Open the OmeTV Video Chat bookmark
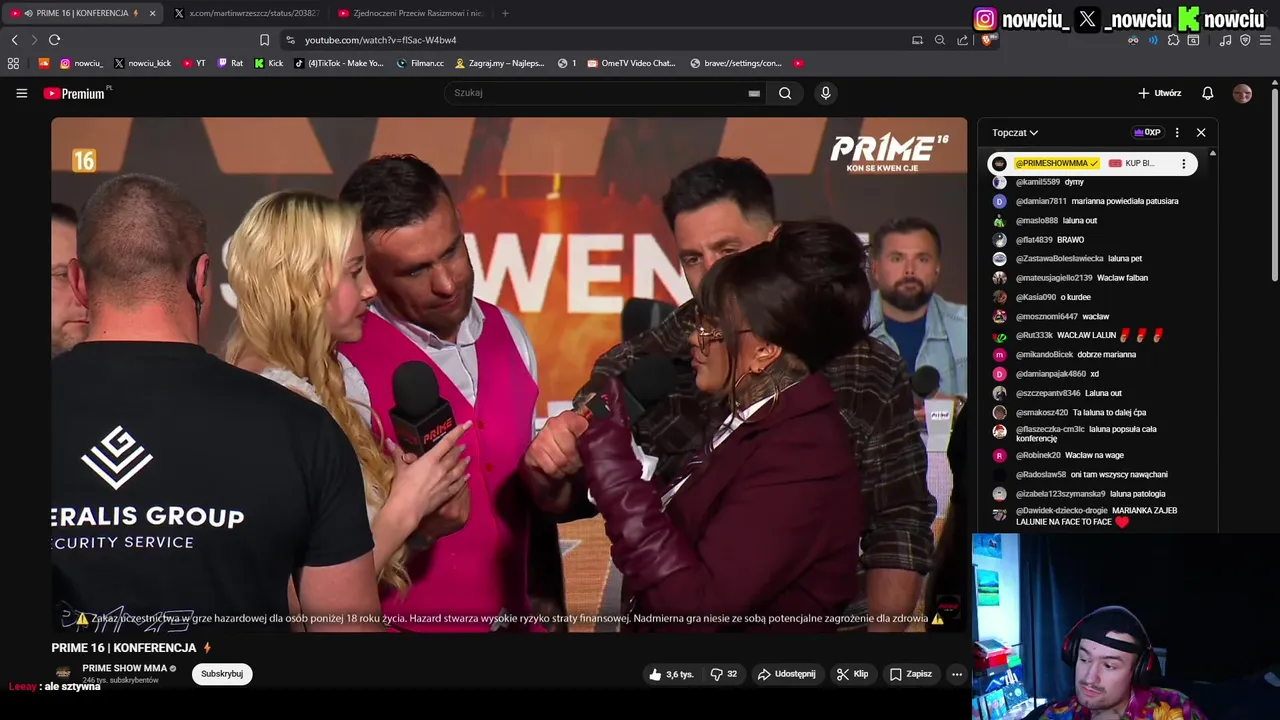The image size is (1280, 720). coord(632,63)
